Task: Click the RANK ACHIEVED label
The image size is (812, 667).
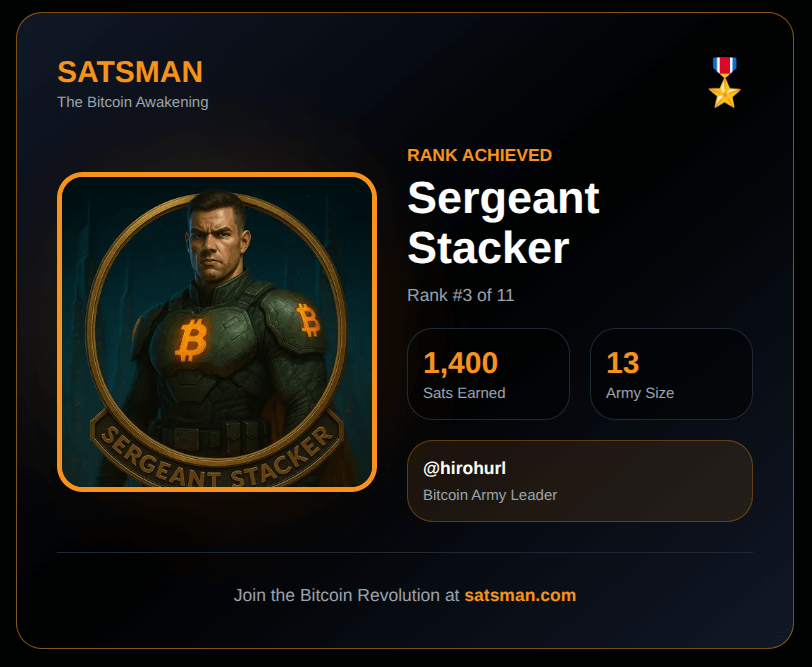Action: pos(479,155)
